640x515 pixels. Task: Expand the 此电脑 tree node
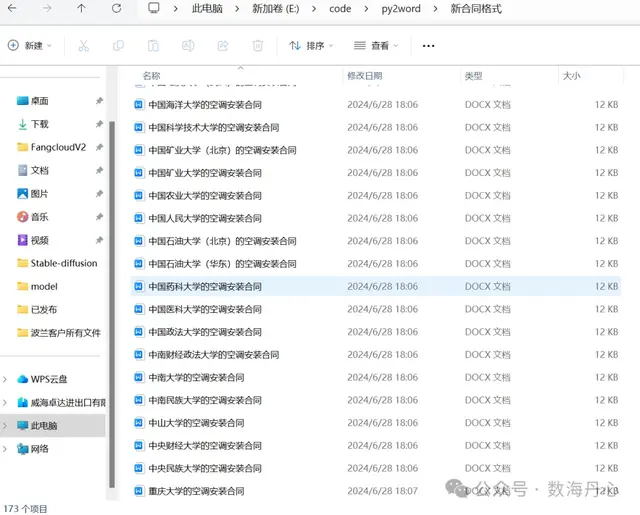[x=5, y=426]
